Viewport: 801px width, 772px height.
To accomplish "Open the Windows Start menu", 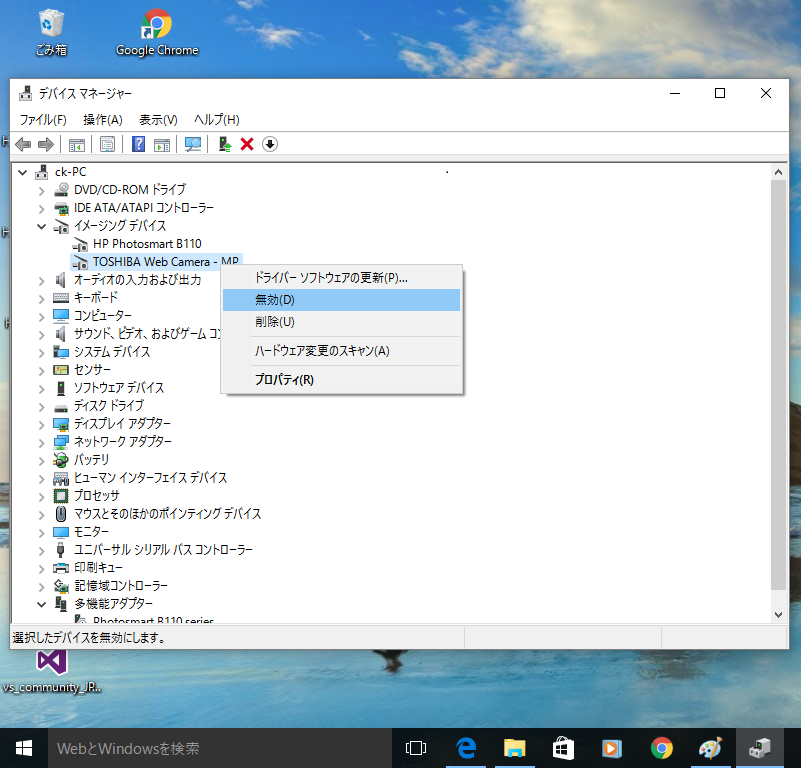I will click(x=23, y=748).
